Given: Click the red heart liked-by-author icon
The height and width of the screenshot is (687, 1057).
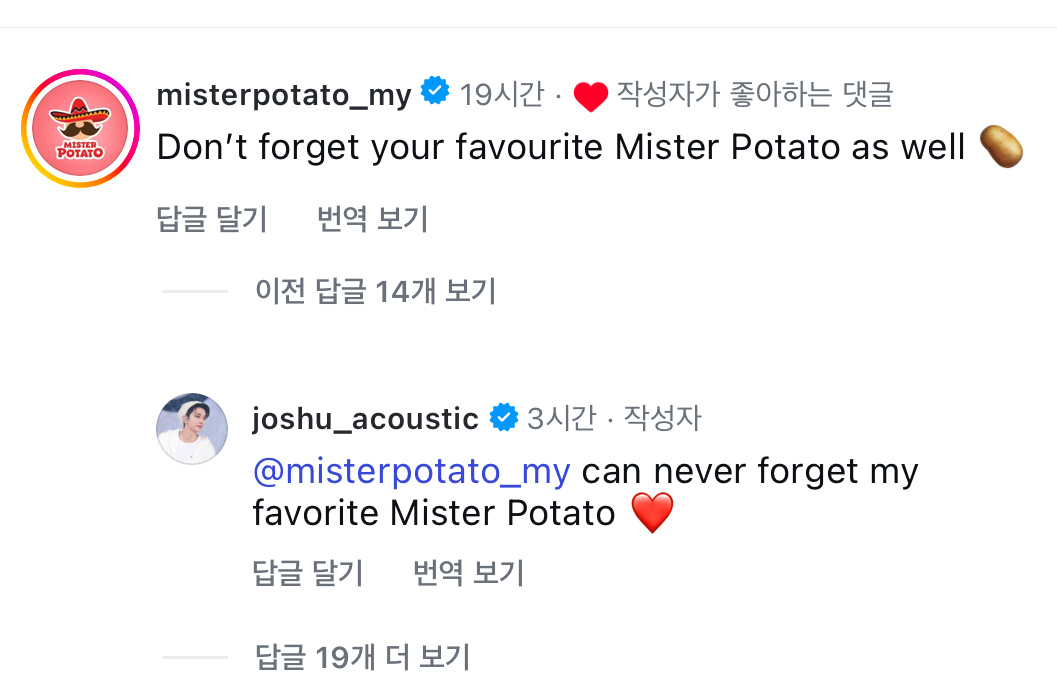Looking at the screenshot, I should coord(591,97).
